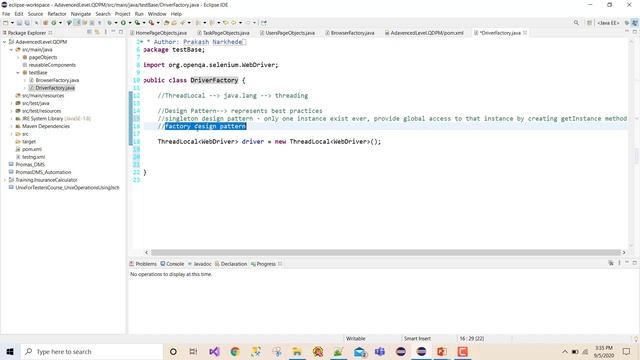Click the External Tools run icon
Viewport: 640px width, 360px height.
tap(151, 23)
